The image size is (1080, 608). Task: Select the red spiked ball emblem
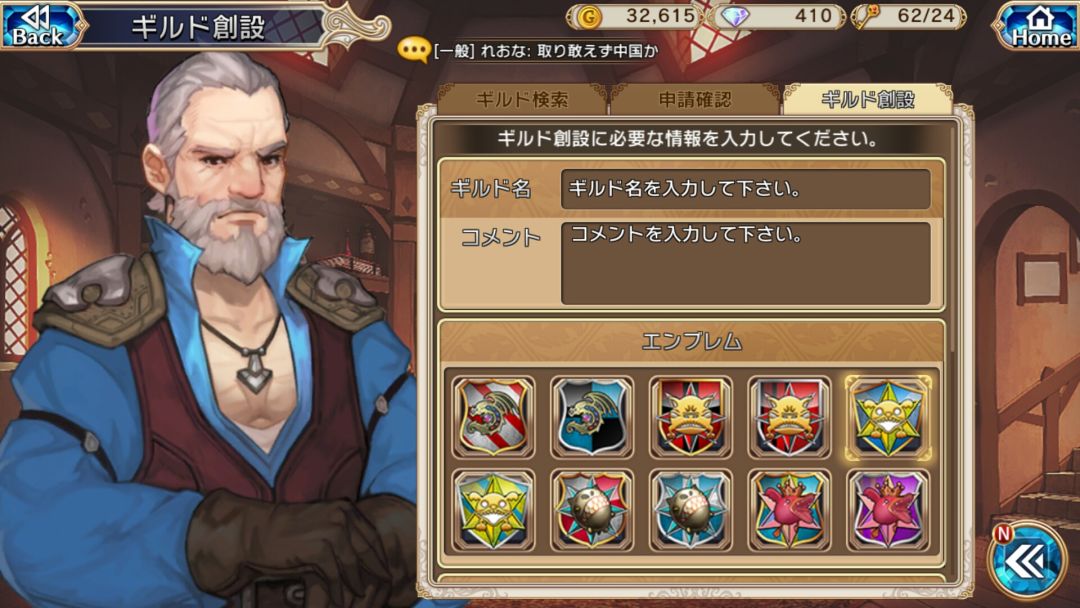[x=592, y=510]
